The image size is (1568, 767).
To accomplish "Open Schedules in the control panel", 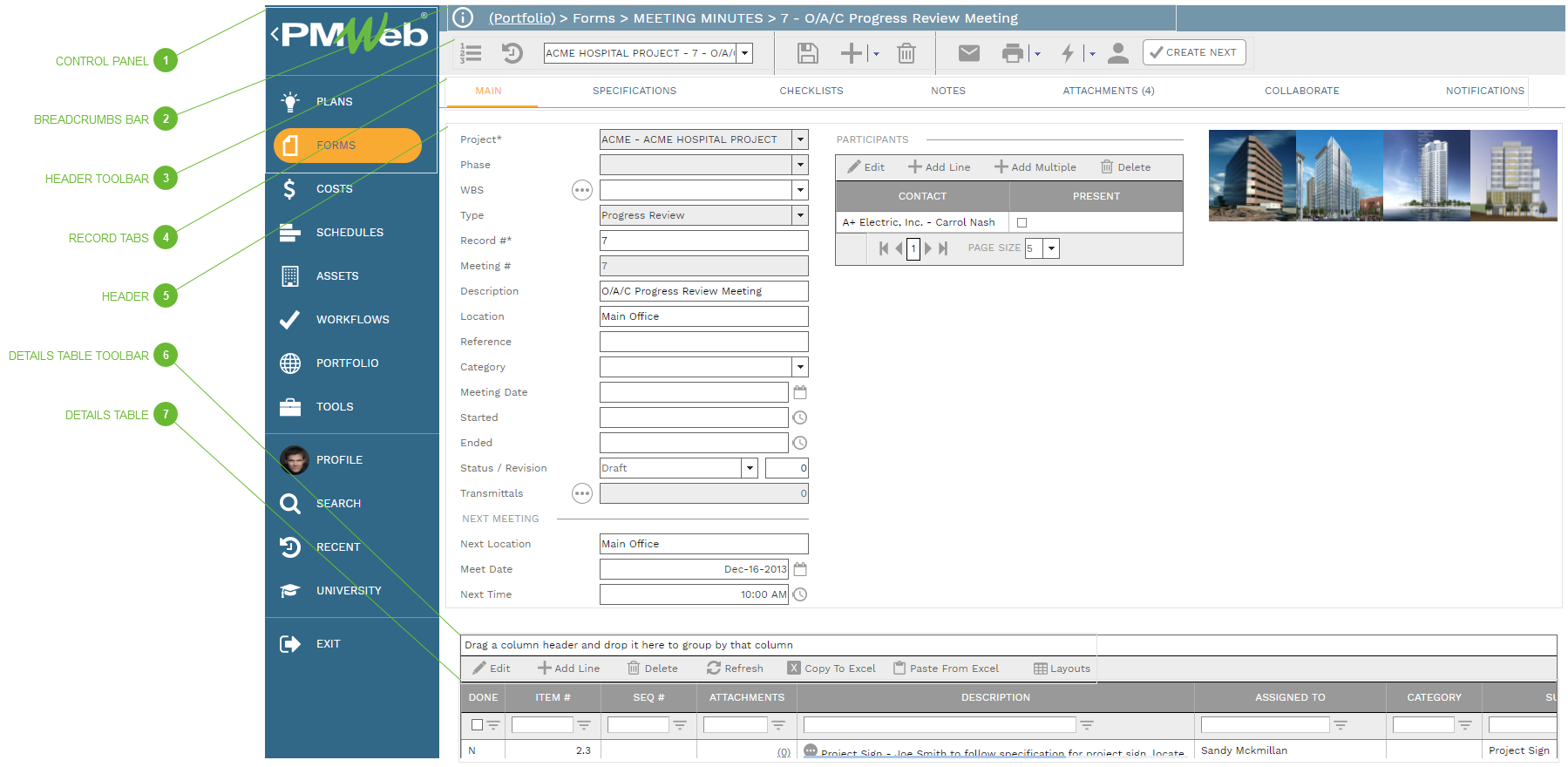I will (x=349, y=233).
